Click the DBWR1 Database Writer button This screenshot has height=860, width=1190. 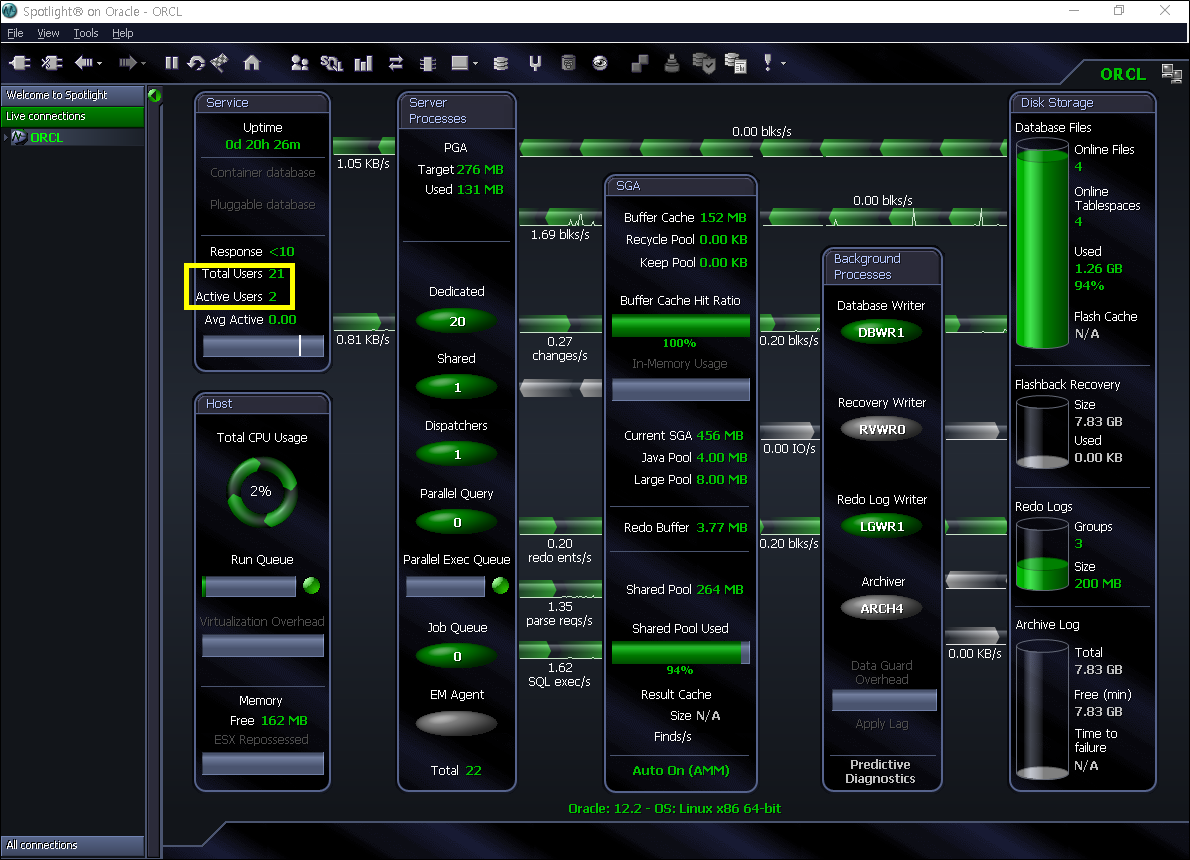[881, 332]
